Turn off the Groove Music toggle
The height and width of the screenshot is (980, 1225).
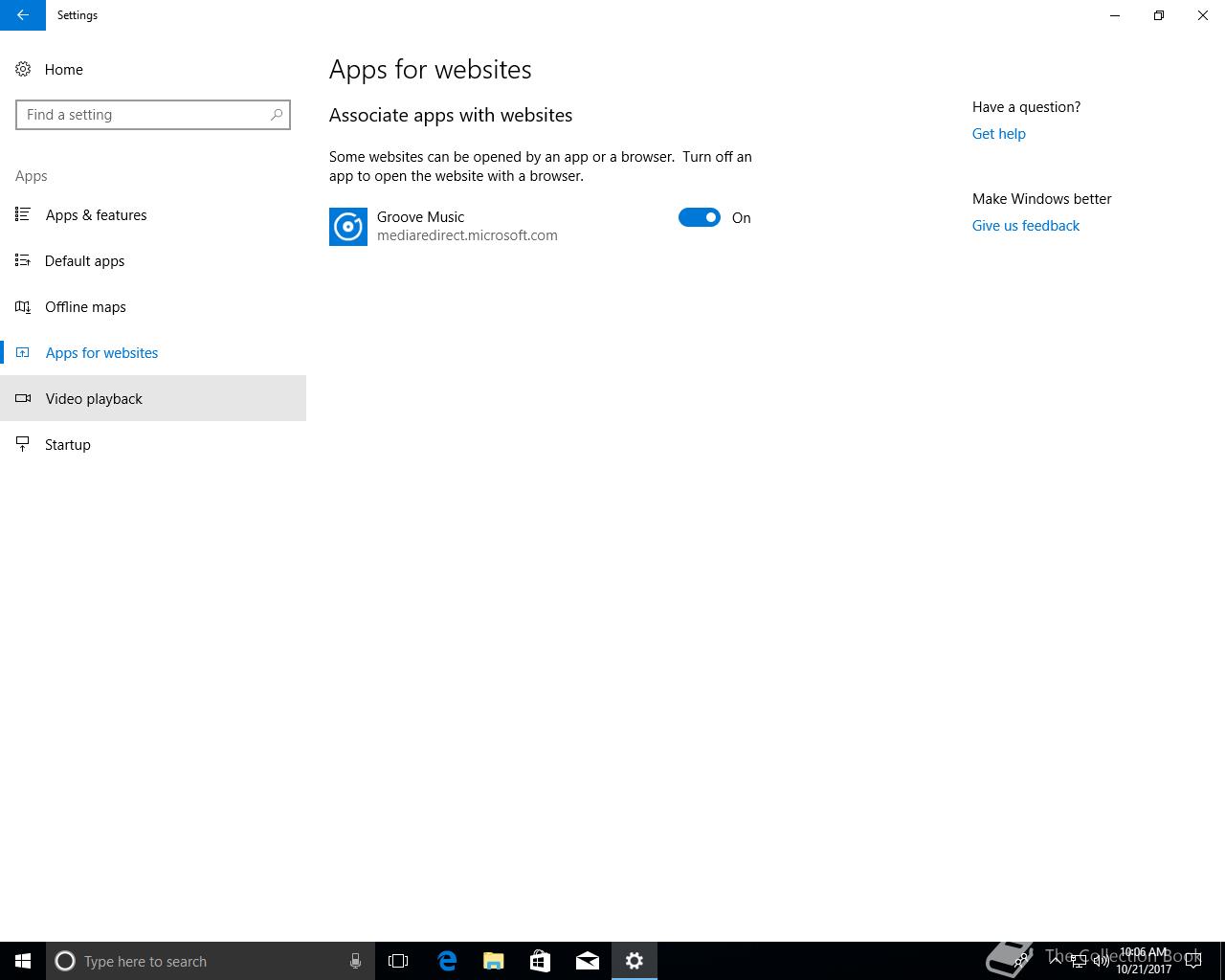click(700, 217)
